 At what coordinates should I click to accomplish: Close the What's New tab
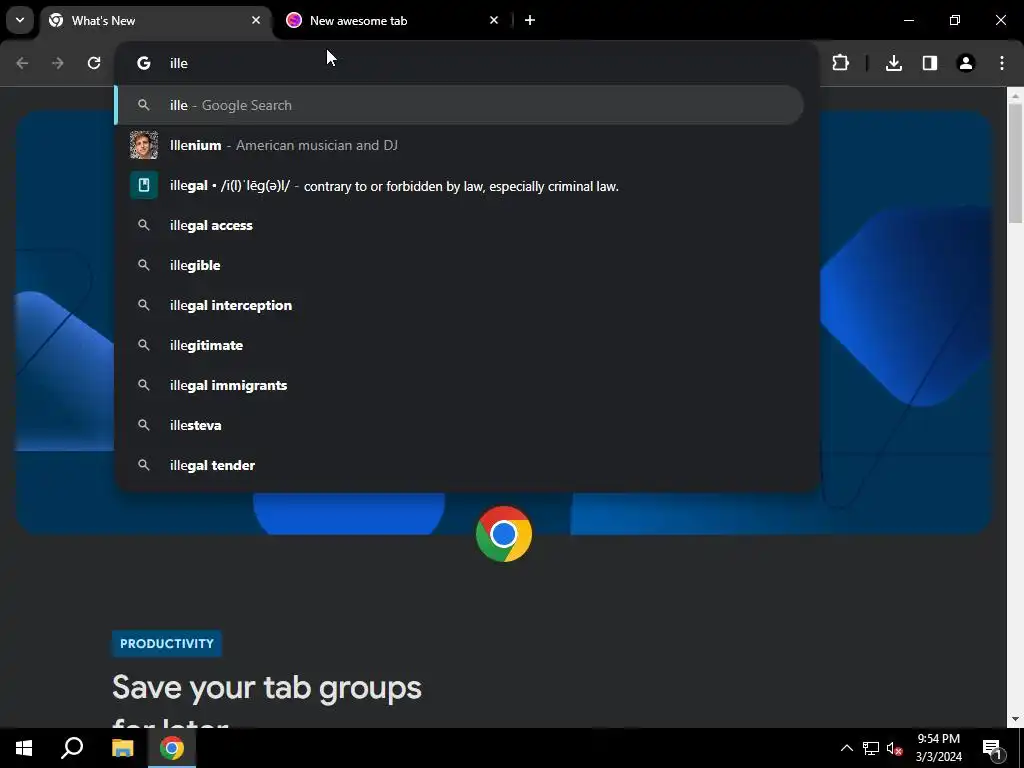point(256,21)
